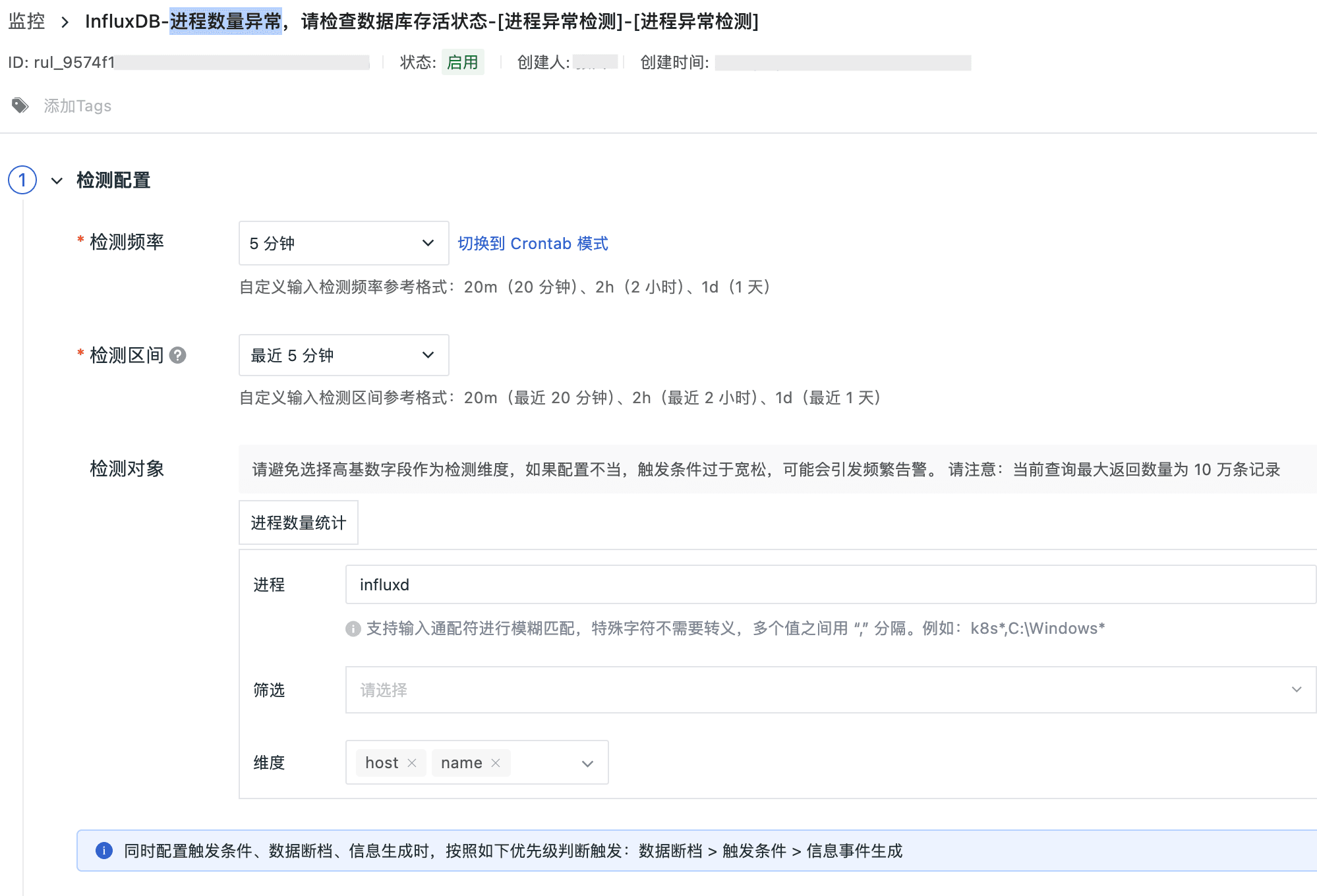Image resolution: width=1317 pixels, height=896 pixels.
Task: Click the 启用 status badge
Action: pos(462,63)
